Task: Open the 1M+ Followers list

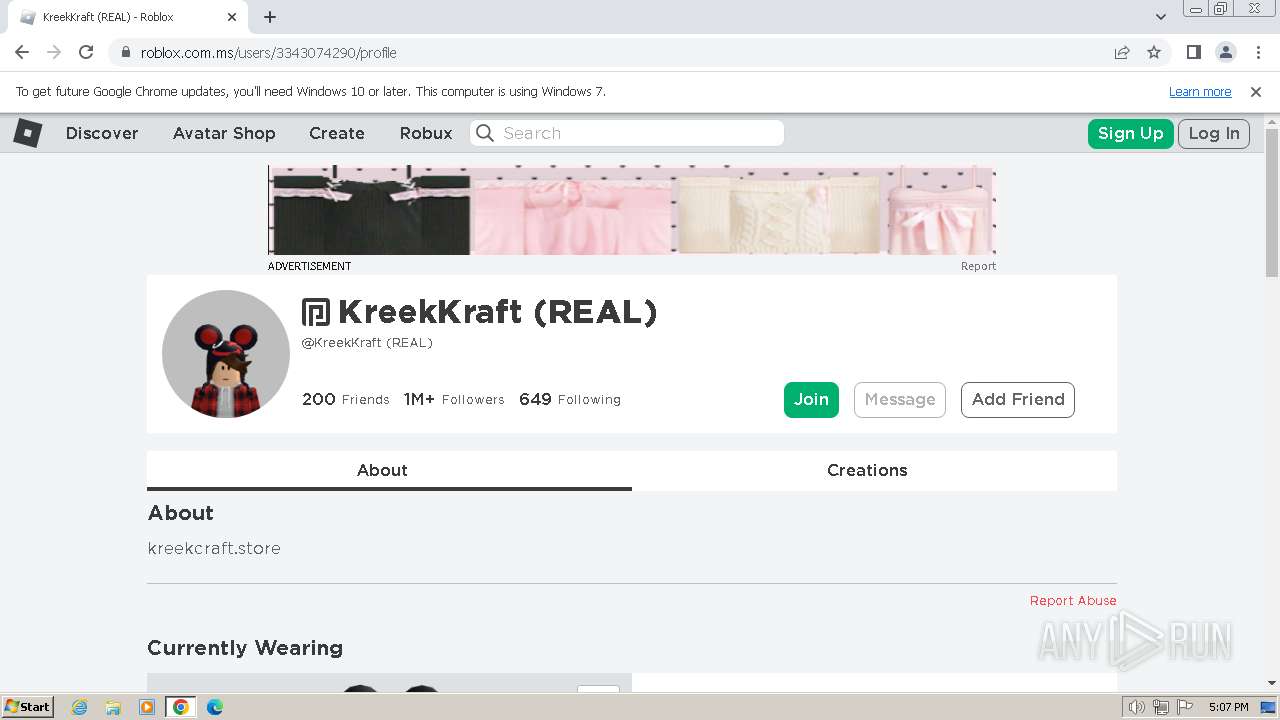Action: [454, 399]
